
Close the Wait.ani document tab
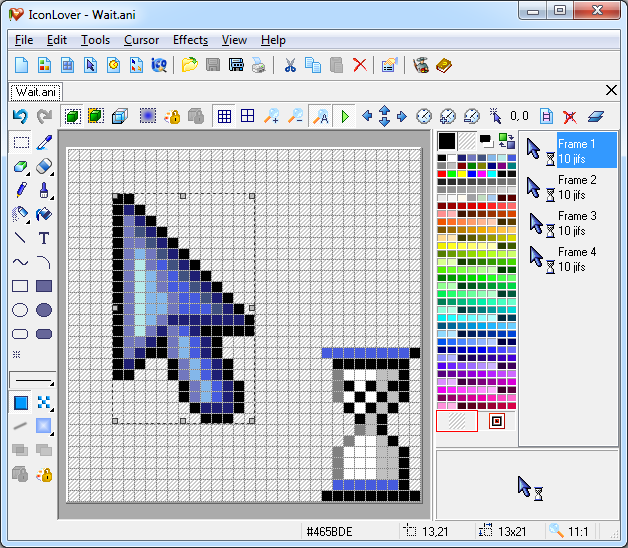[611, 90]
